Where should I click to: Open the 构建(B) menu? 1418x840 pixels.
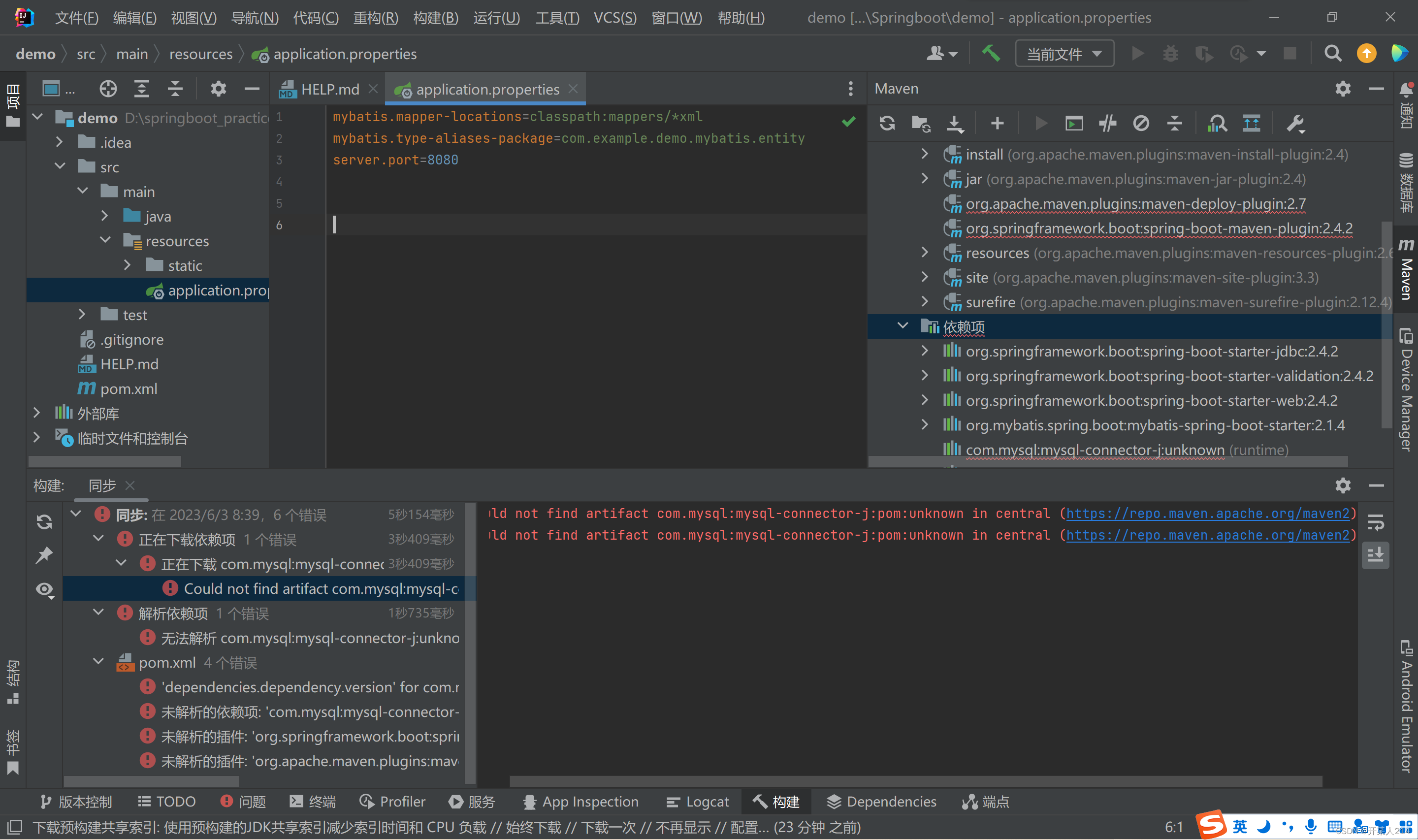[435, 18]
